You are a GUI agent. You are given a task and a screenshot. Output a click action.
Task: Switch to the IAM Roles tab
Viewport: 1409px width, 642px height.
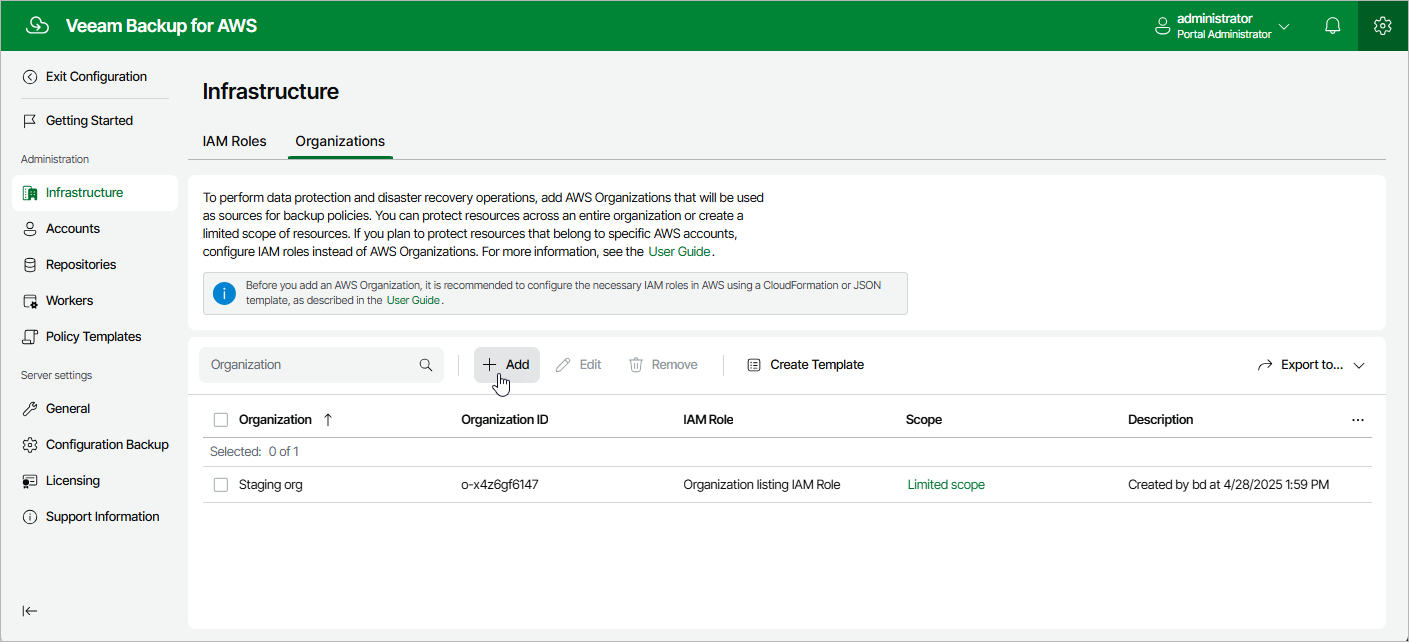pyautogui.click(x=234, y=141)
